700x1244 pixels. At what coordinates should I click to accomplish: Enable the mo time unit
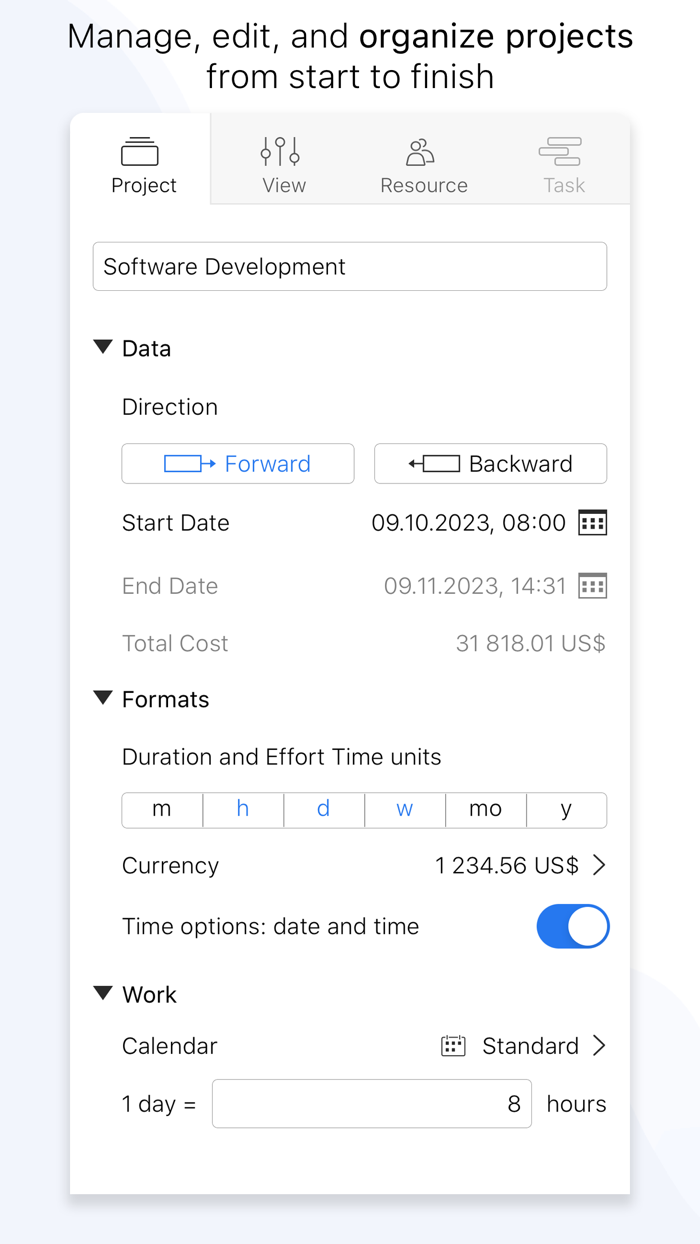[486, 810]
